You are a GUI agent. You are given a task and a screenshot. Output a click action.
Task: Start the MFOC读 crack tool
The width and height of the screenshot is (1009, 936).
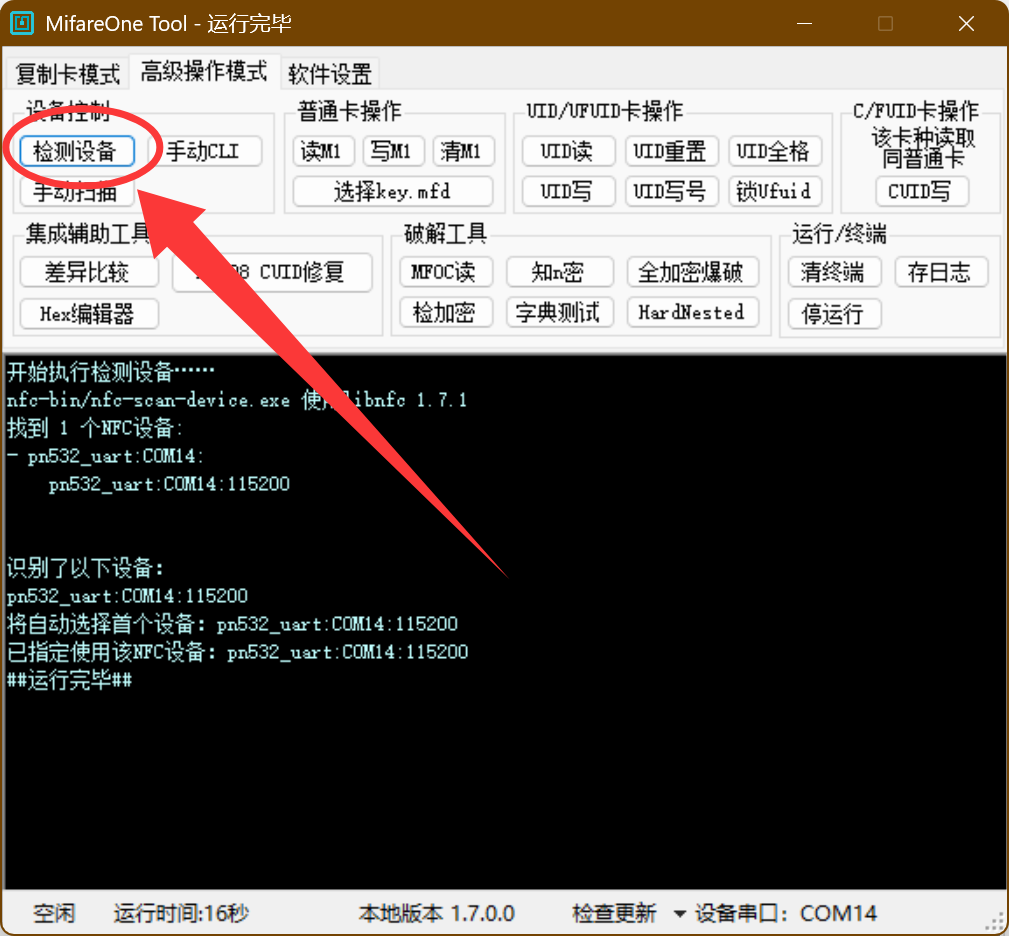(x=446, y=272)
